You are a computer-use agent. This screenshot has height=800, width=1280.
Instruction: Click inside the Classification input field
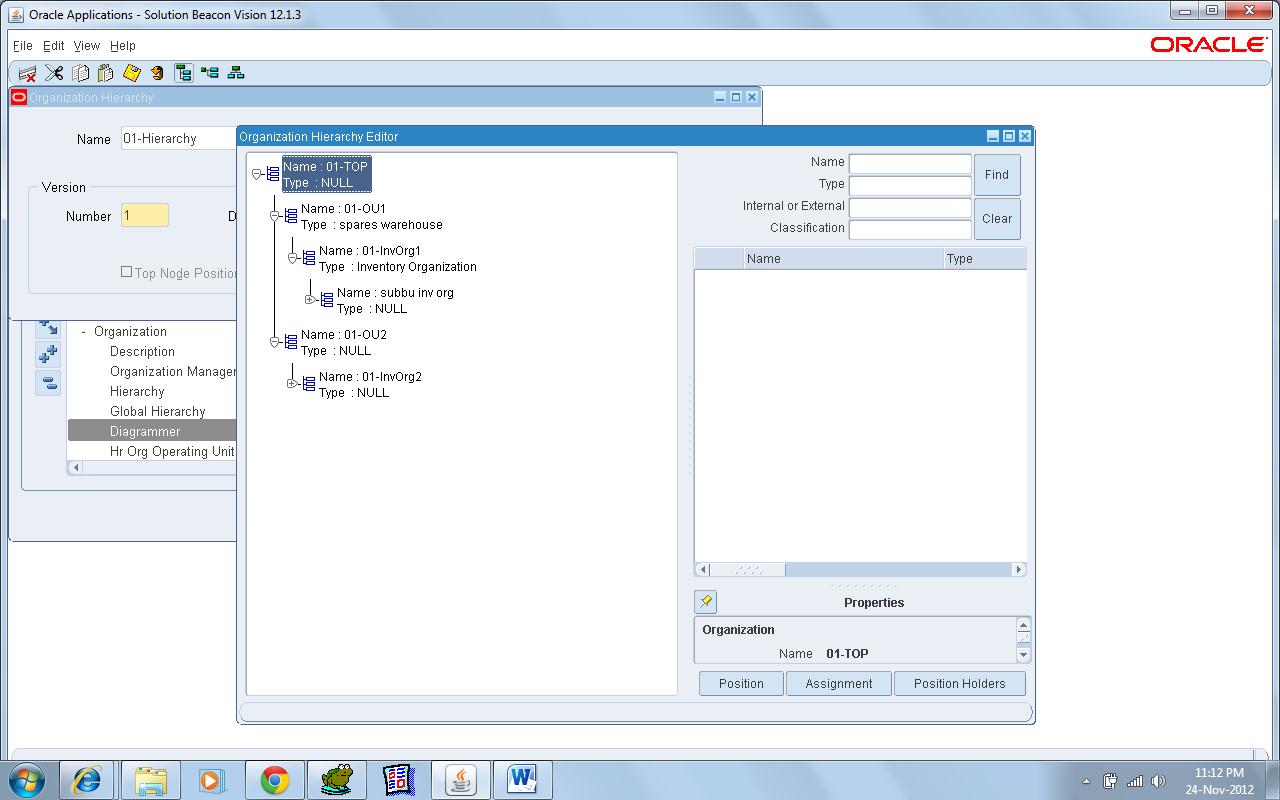(910, 228)
